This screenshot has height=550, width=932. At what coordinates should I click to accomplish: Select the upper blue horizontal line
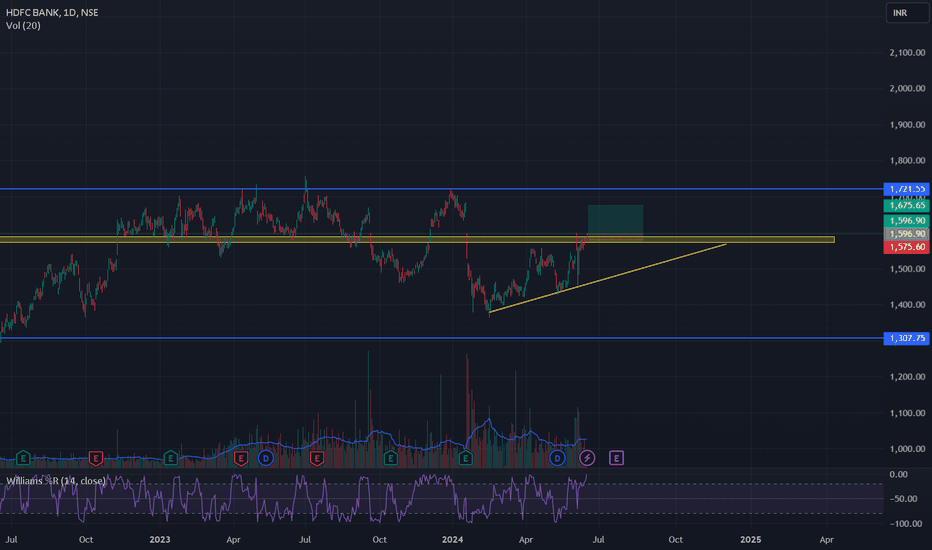pyautogui.click(x=440, y=189)
